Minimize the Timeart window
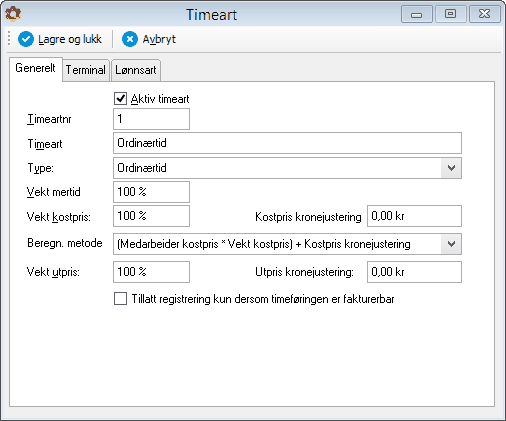The width and height of the screenshot is (506, 421). pyautogui.click(x=417, y=14)
